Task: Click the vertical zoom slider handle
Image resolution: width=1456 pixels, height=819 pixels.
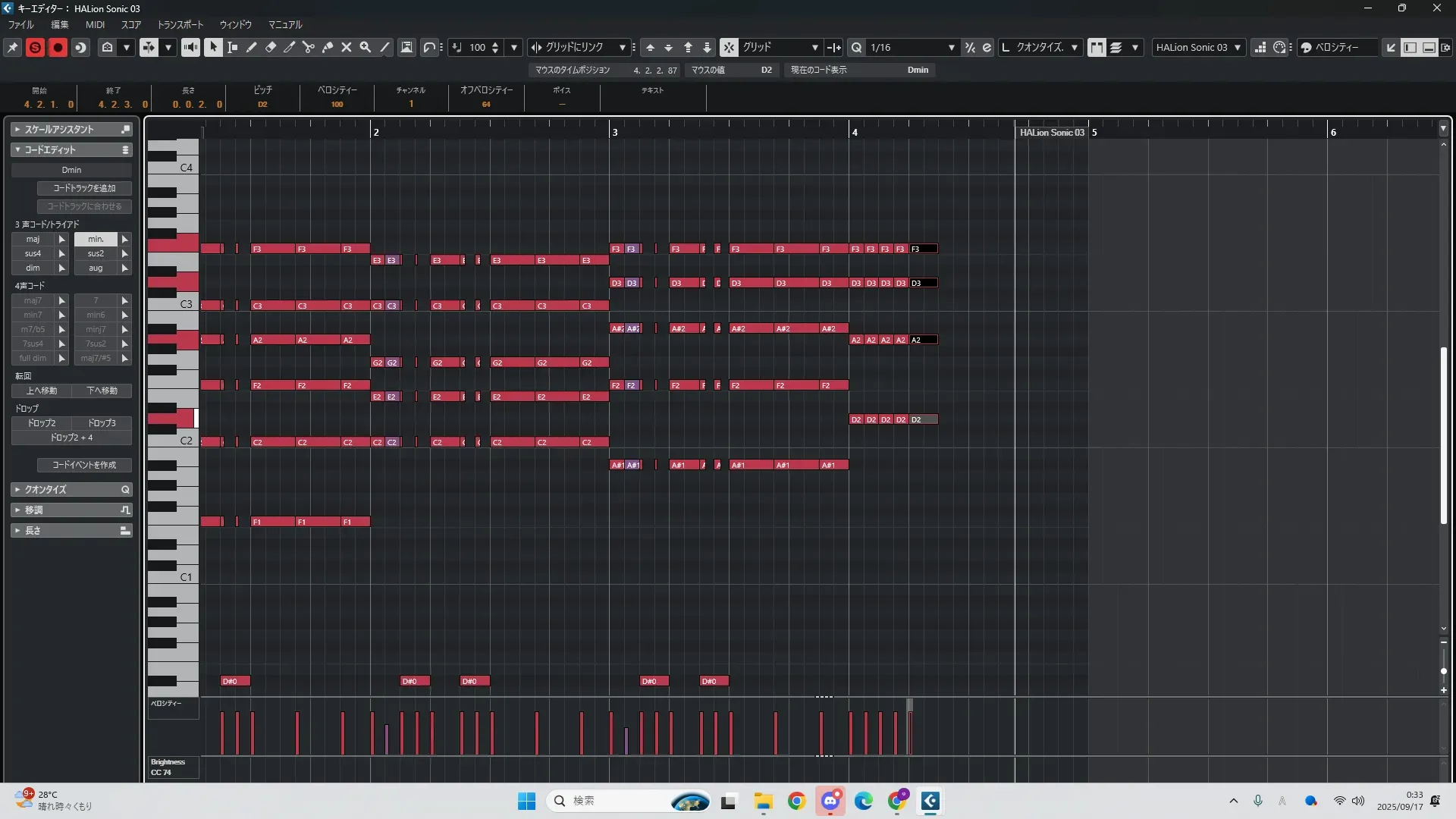Action: 1443,671
